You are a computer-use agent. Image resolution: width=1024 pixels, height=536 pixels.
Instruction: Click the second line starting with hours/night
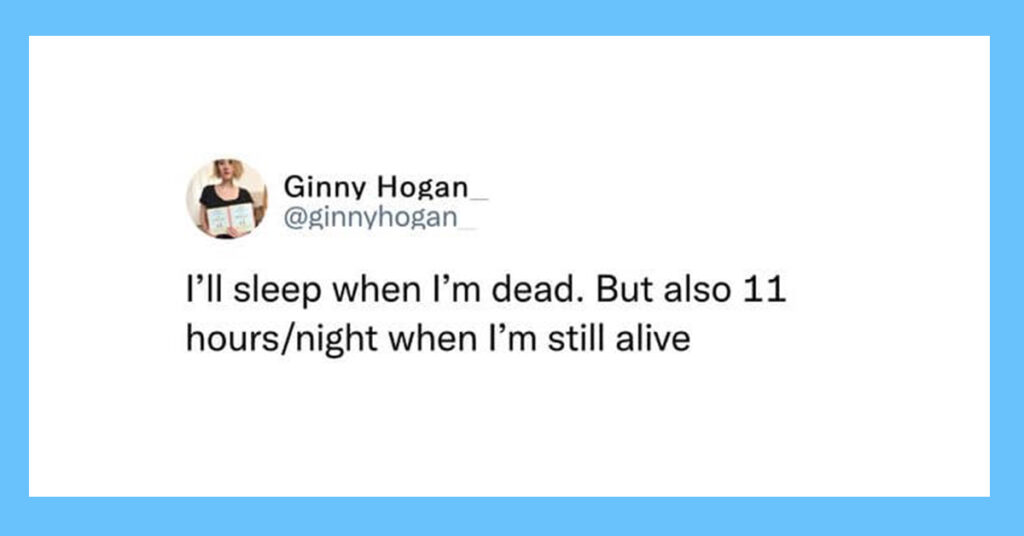coord(438,339)
